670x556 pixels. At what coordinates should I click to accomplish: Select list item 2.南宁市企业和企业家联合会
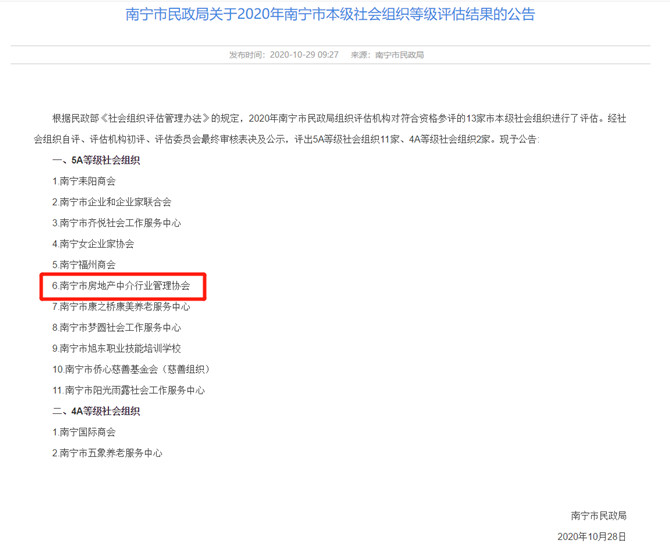(112, 202)
